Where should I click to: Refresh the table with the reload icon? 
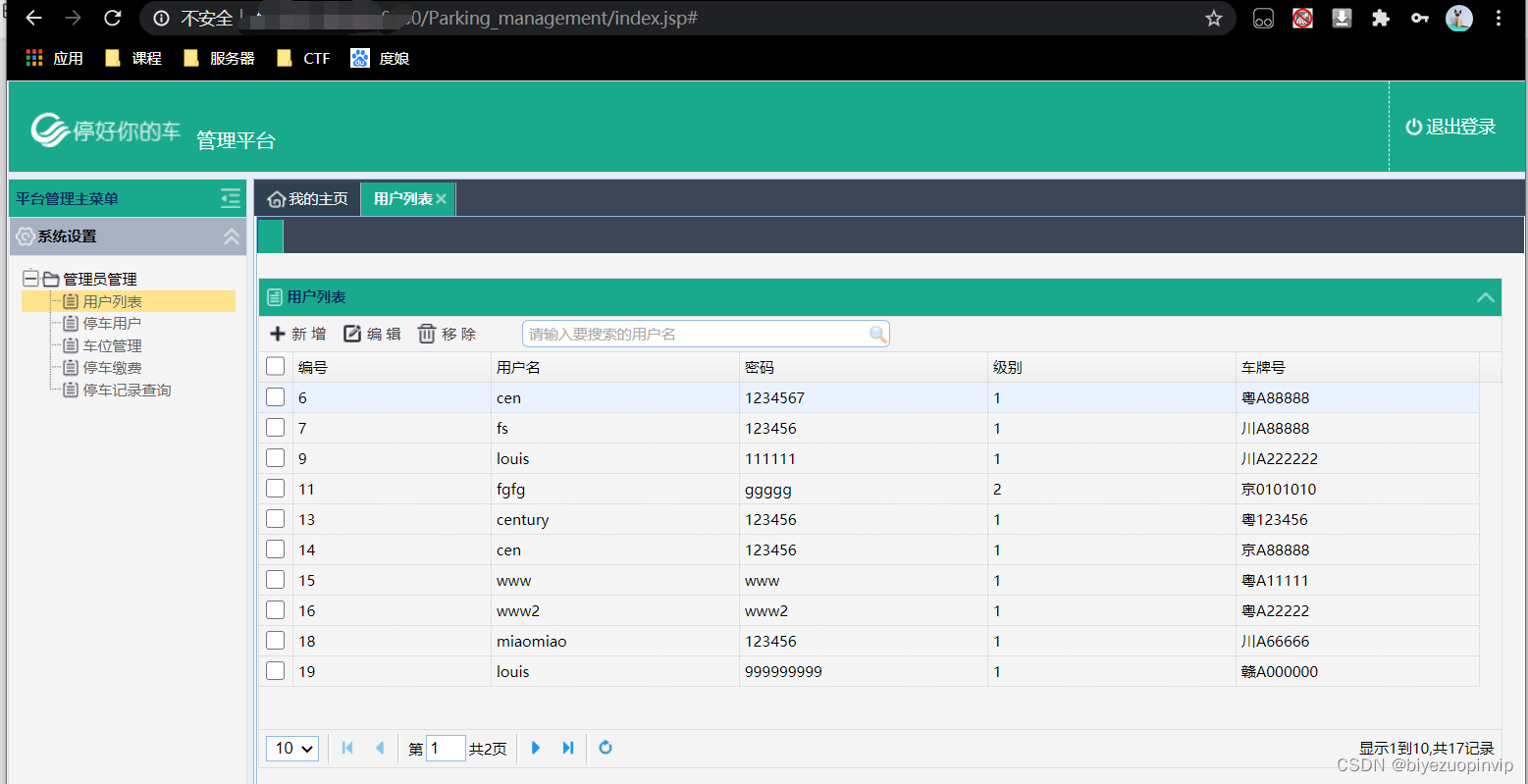click(606, 748)
